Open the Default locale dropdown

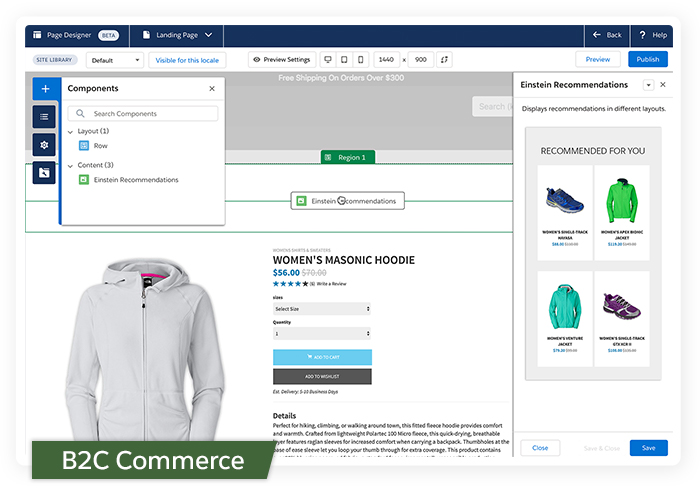pyautogui.click(x=114, y=60)
